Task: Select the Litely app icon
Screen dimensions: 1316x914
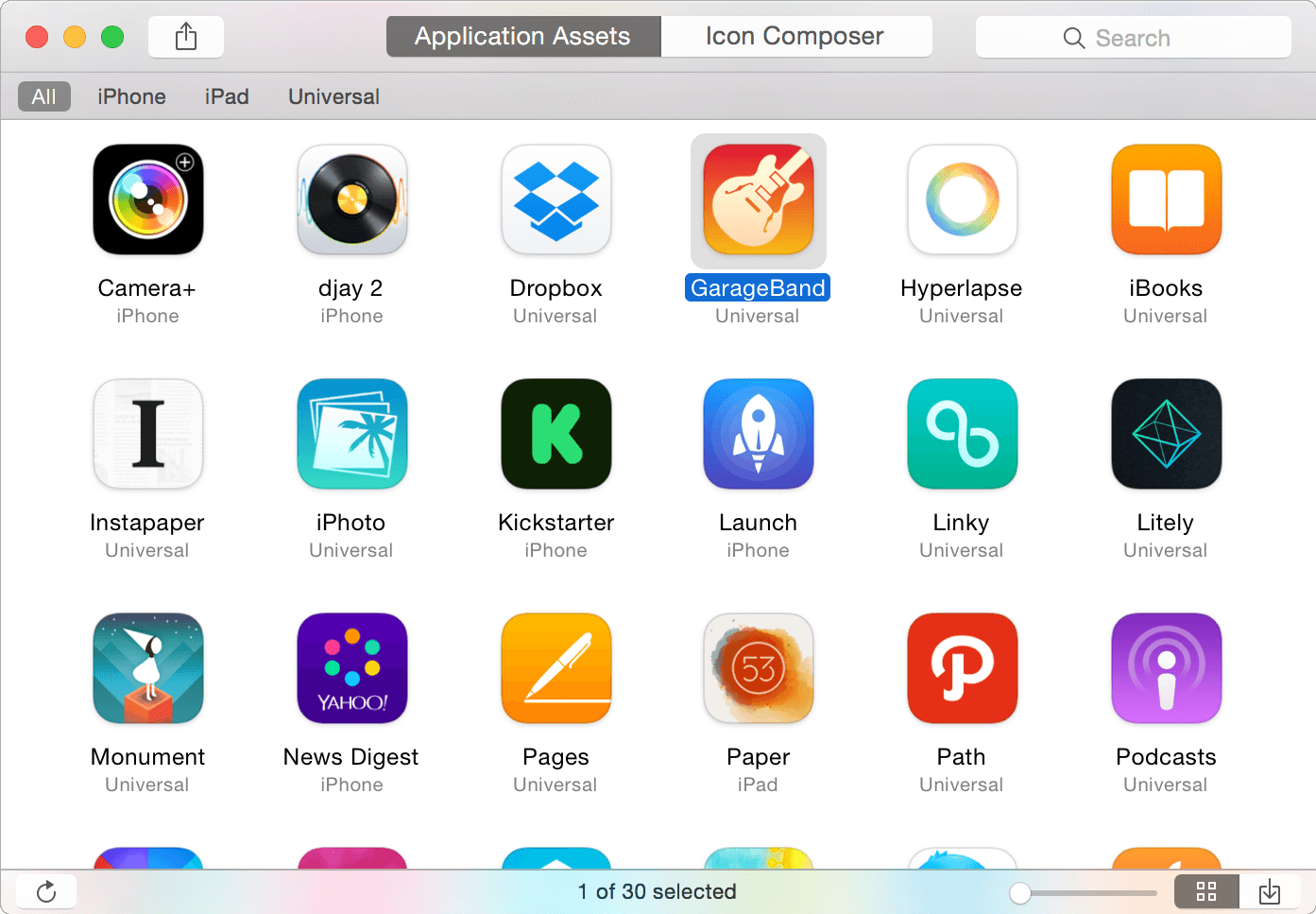Action: click(x=1167, y=434)
